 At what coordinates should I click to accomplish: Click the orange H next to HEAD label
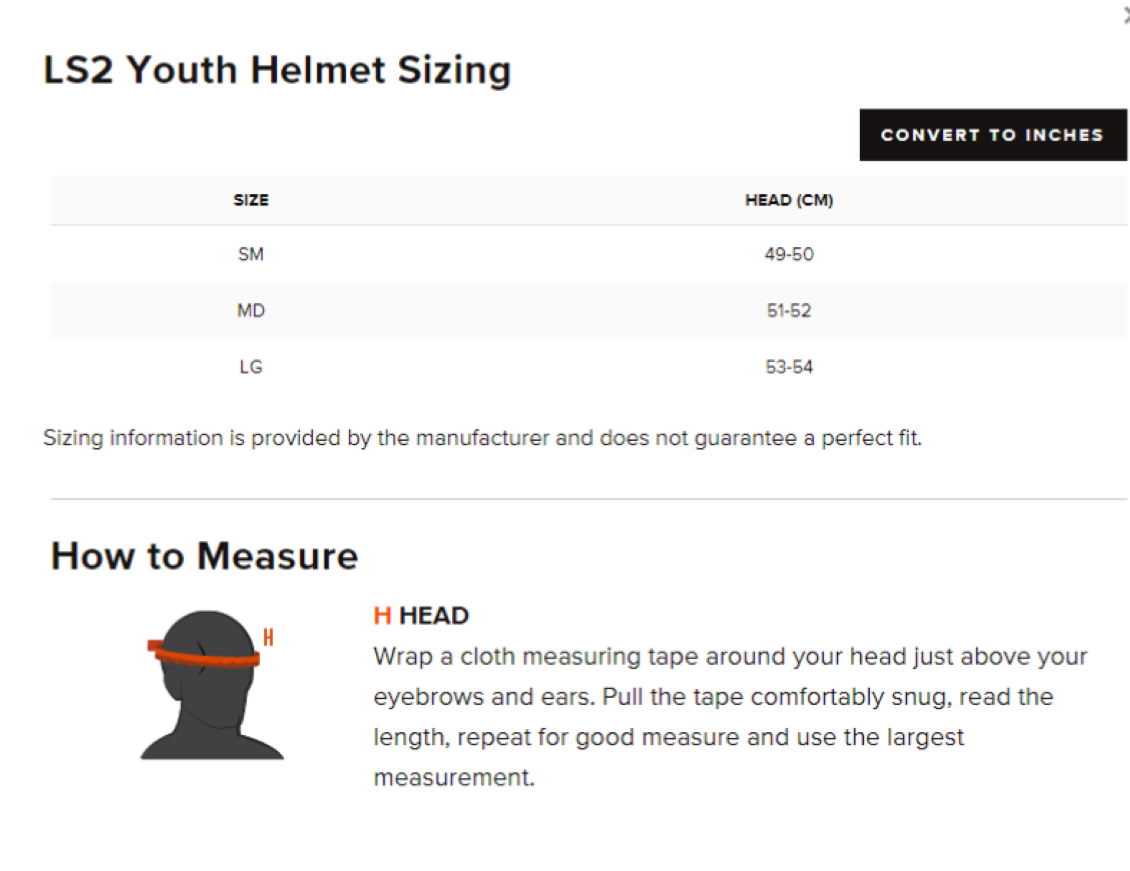[x=382, y=616]
